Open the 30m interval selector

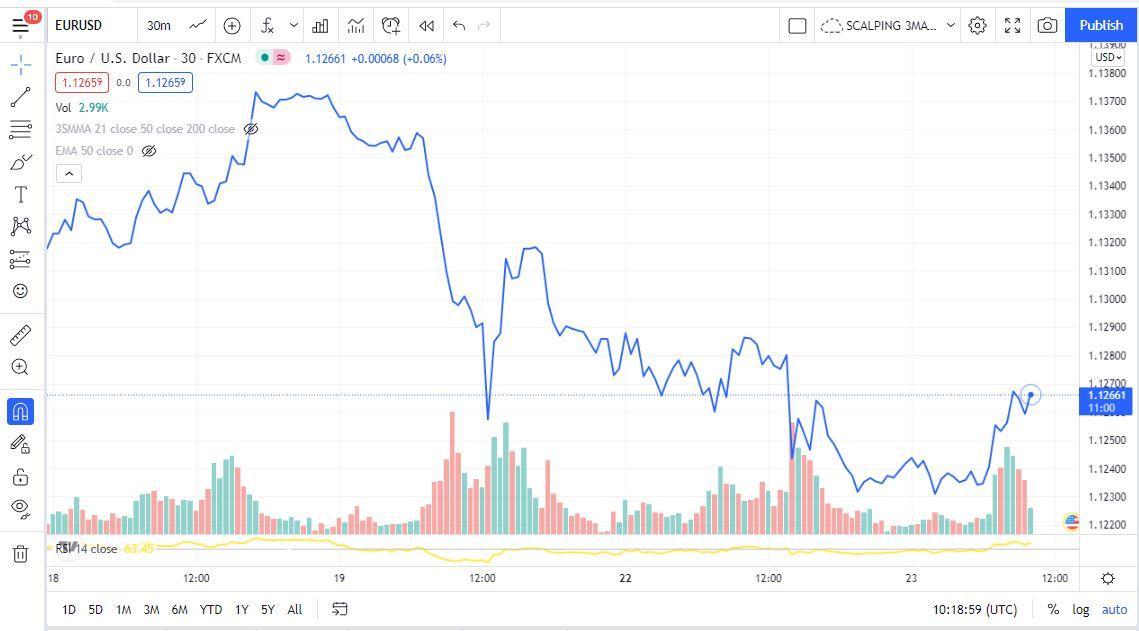(x=158, y=25)
